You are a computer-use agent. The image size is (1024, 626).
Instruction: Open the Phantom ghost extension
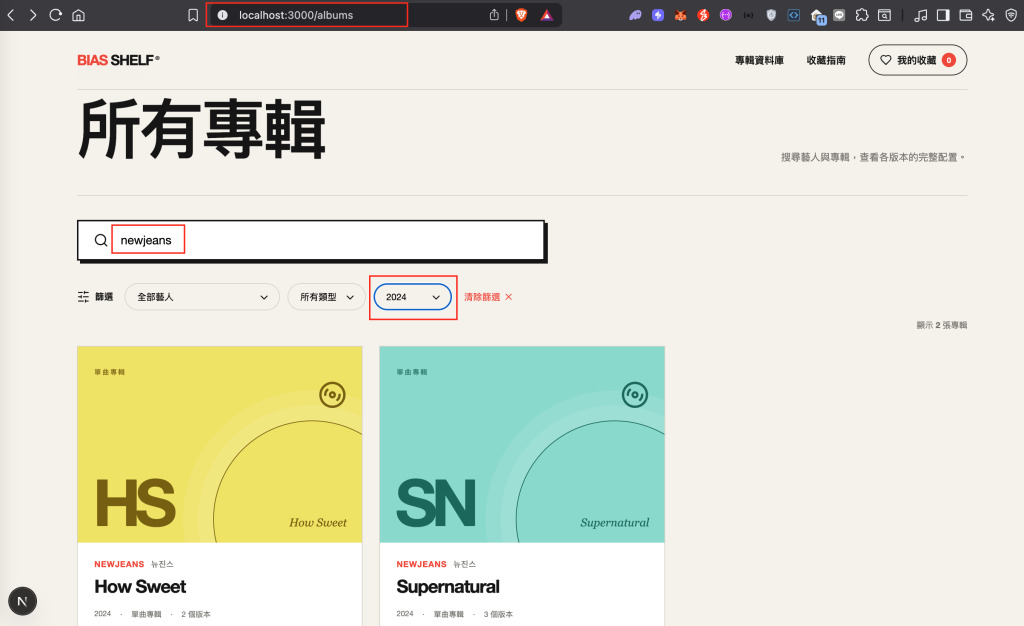[635, 15]
